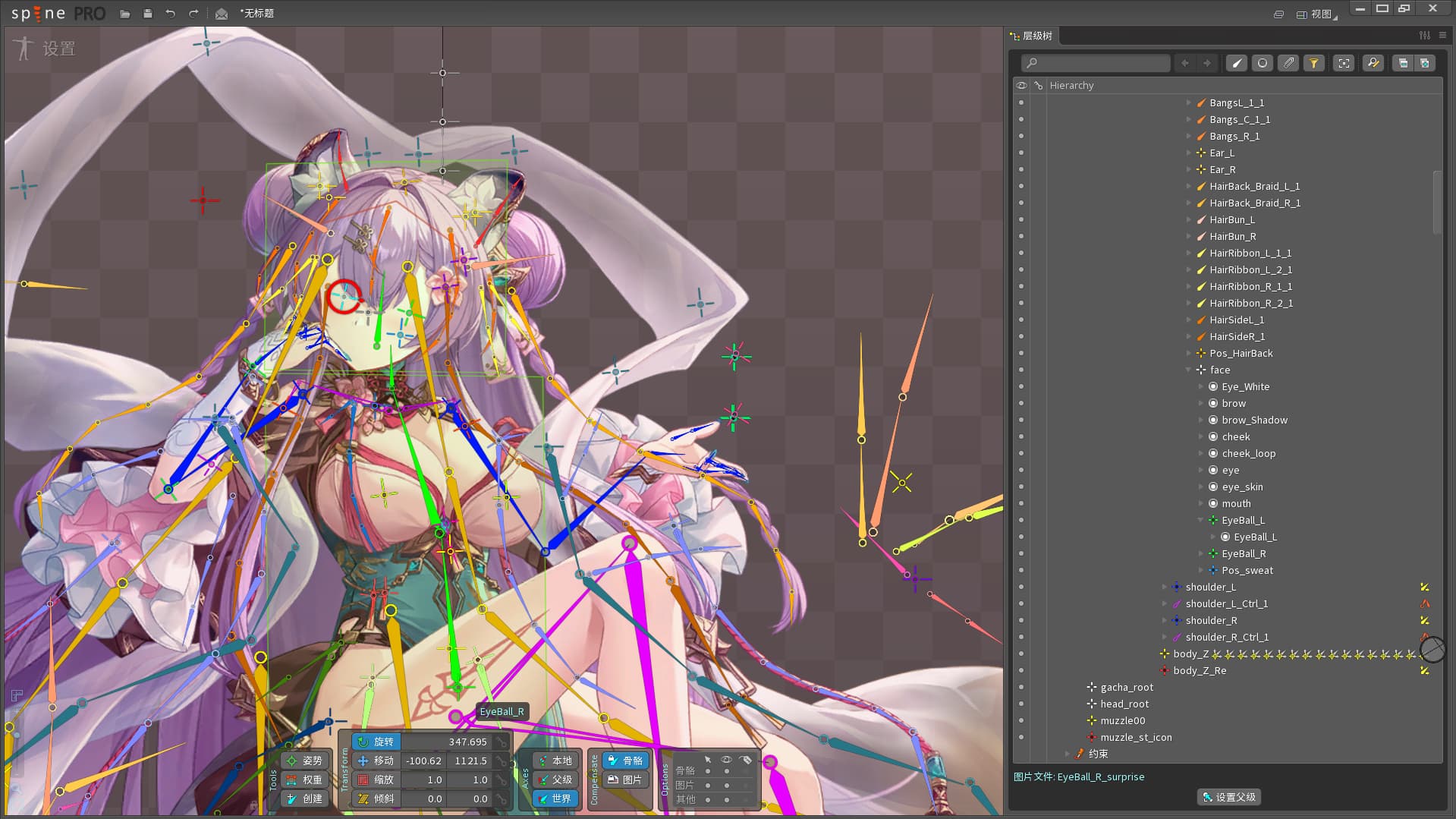Screen dimensions: 1456x819
Task: Select World (世界) axes
Action: point(555,799)
